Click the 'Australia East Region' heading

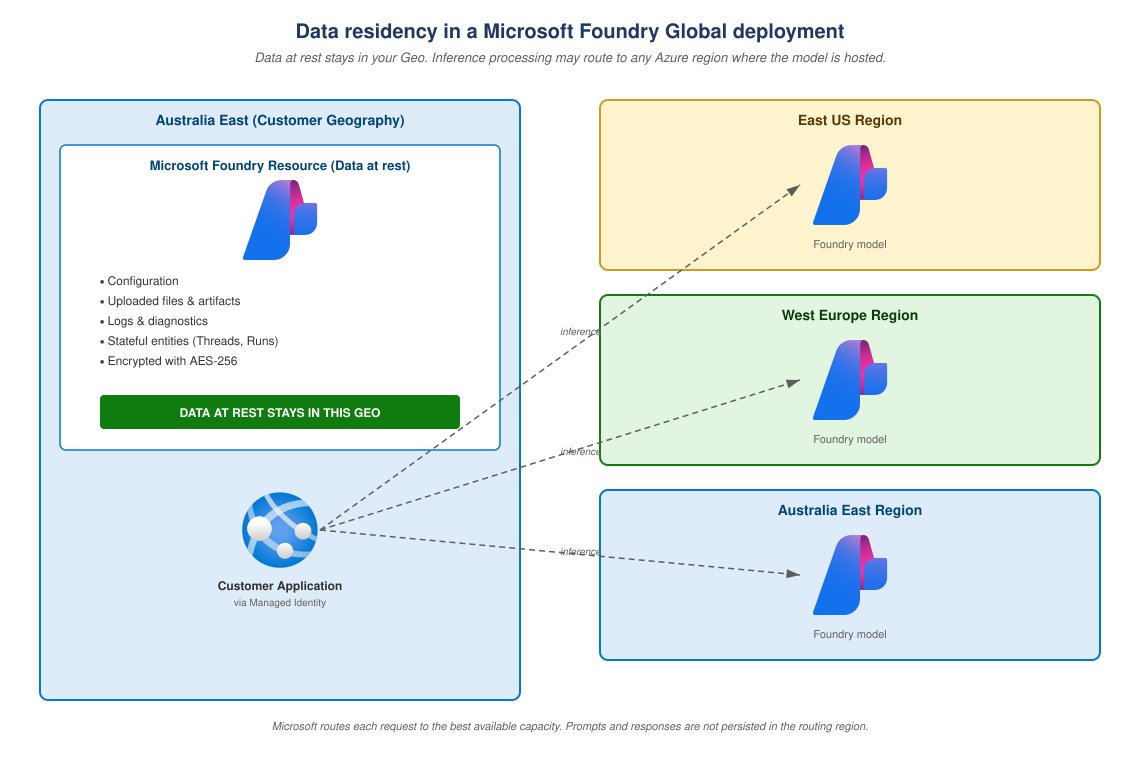[850, 511]
